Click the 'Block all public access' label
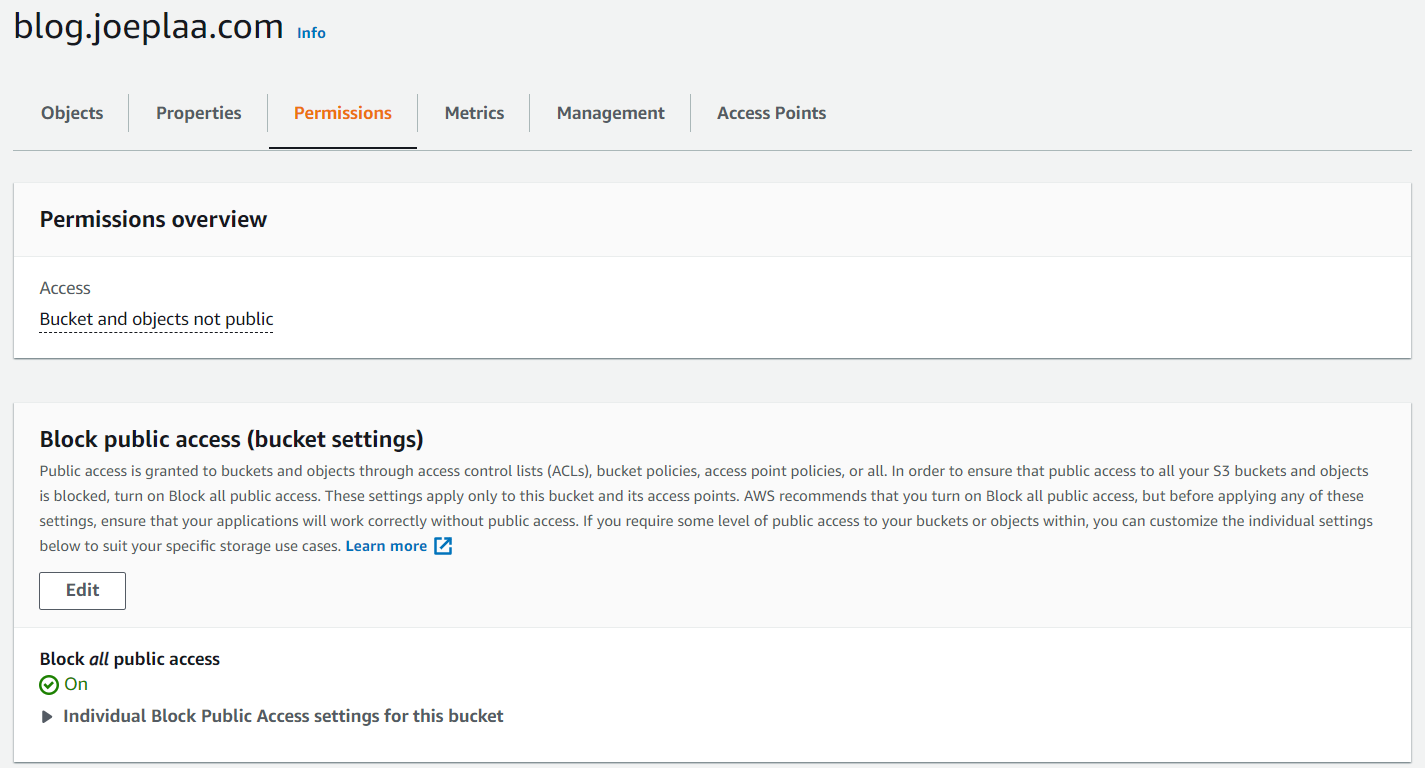Screen dimensions: 1425x768 pos(130,659)
